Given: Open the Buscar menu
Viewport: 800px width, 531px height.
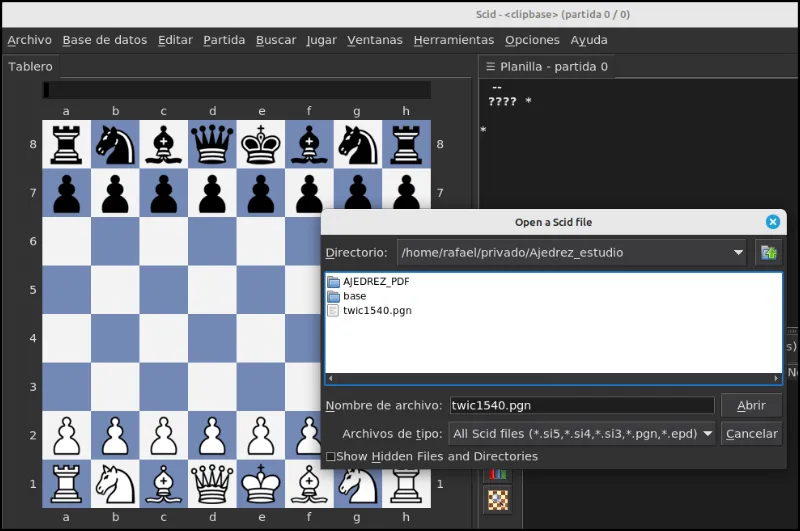Looking at the screenshot, I should click(x=276, y=40).
